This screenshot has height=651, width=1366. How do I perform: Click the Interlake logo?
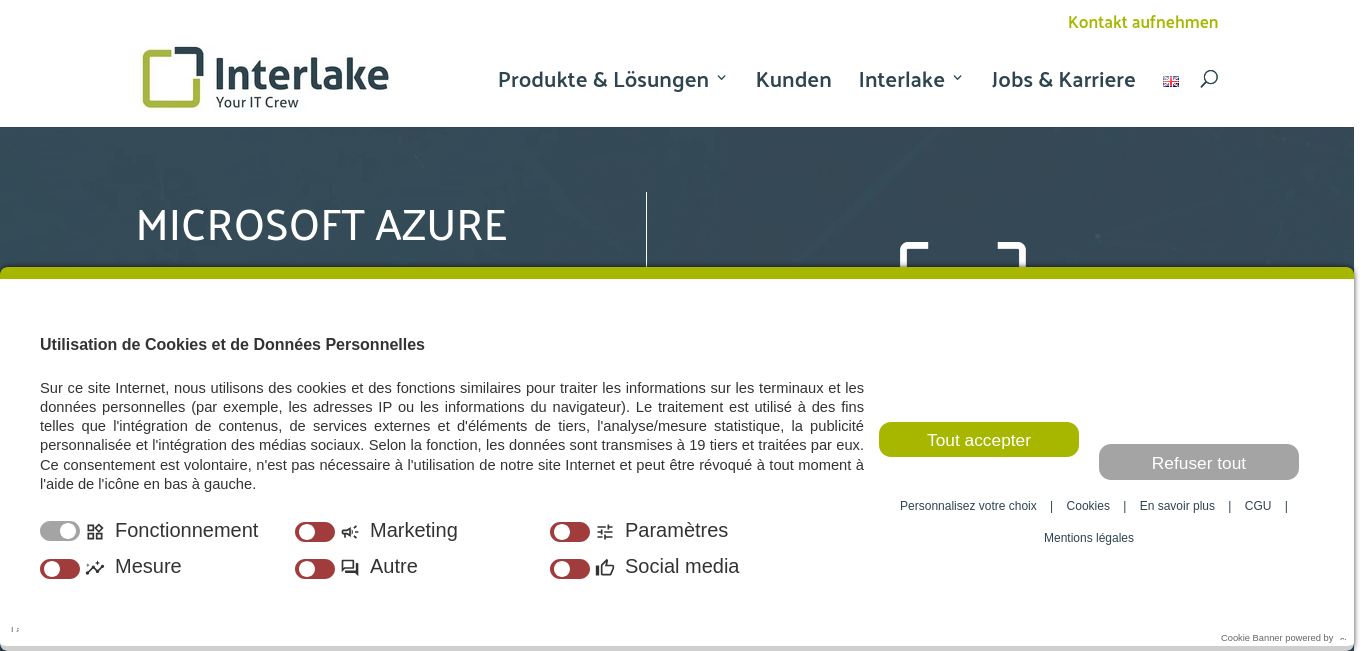265,77
